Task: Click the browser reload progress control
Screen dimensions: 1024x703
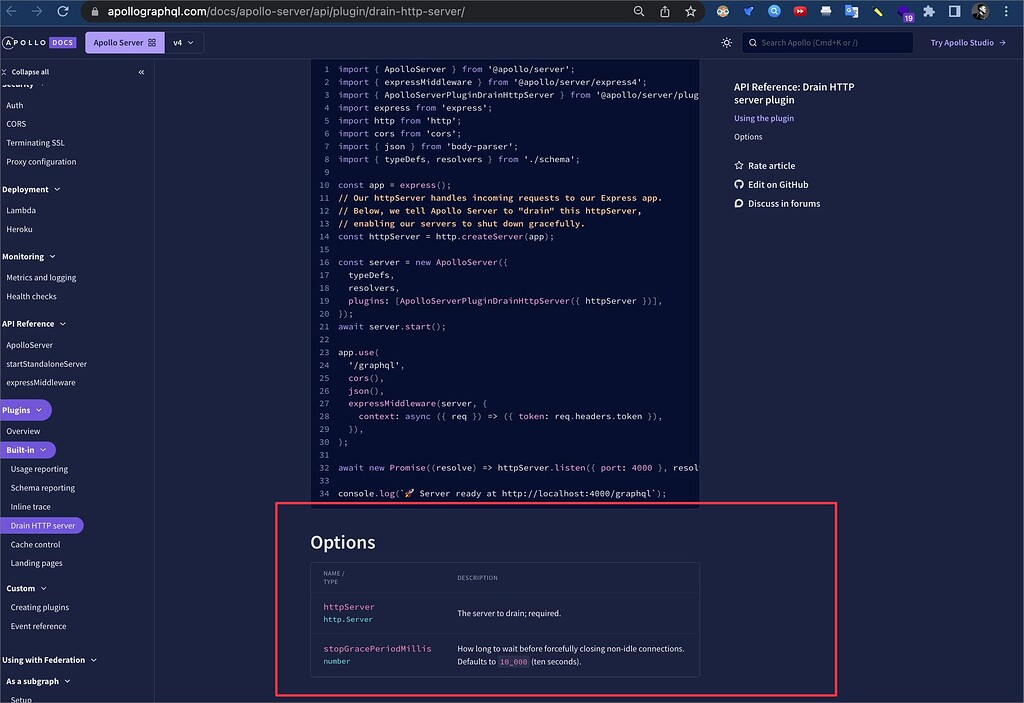Action: (63, 11)
